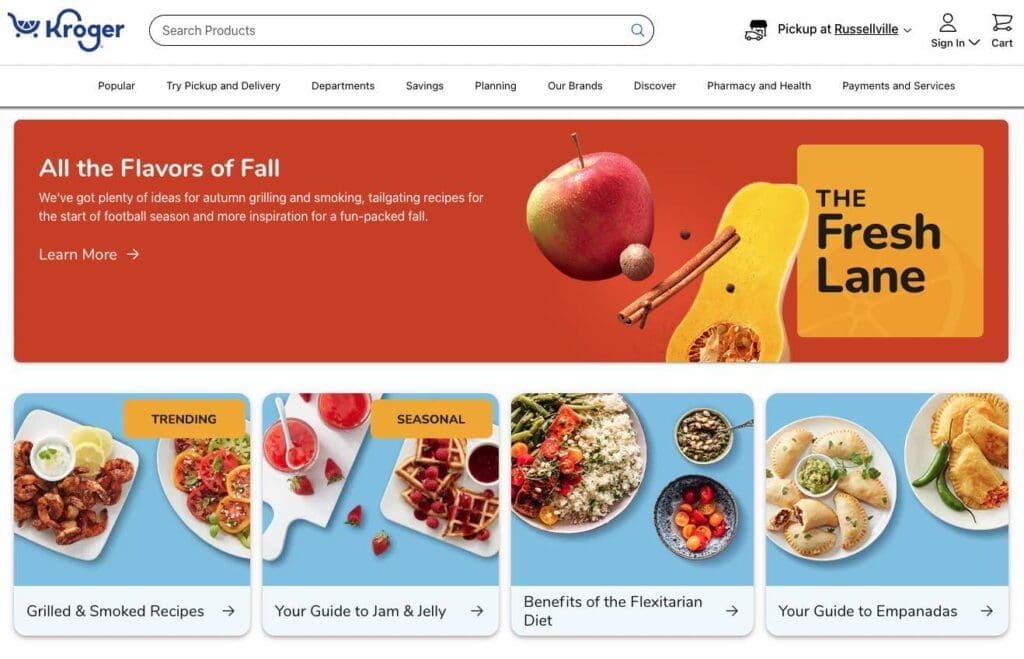Click arrow beside Grilled & Smoked Recipes
Image resolution: width=1024 pixels, height=659 pixels.
(x=229, y=611)
